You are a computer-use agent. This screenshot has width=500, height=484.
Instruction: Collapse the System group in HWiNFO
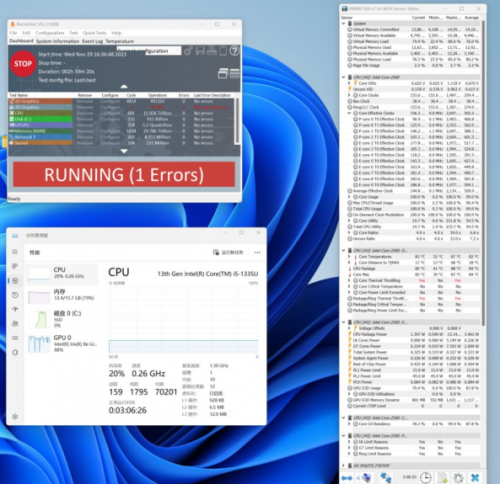coord(344,23)
